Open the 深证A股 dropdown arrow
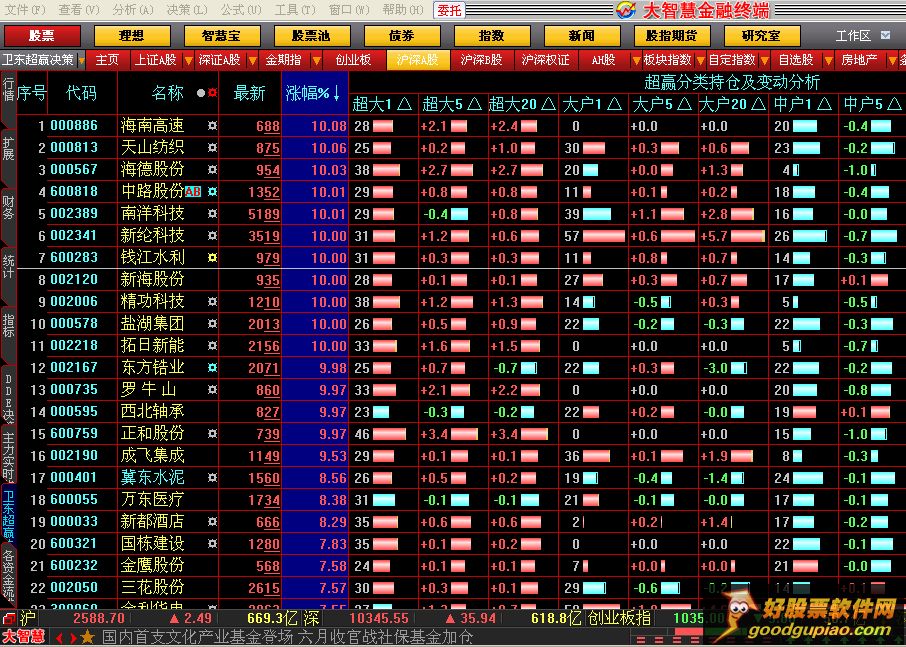 pos(253,60)
